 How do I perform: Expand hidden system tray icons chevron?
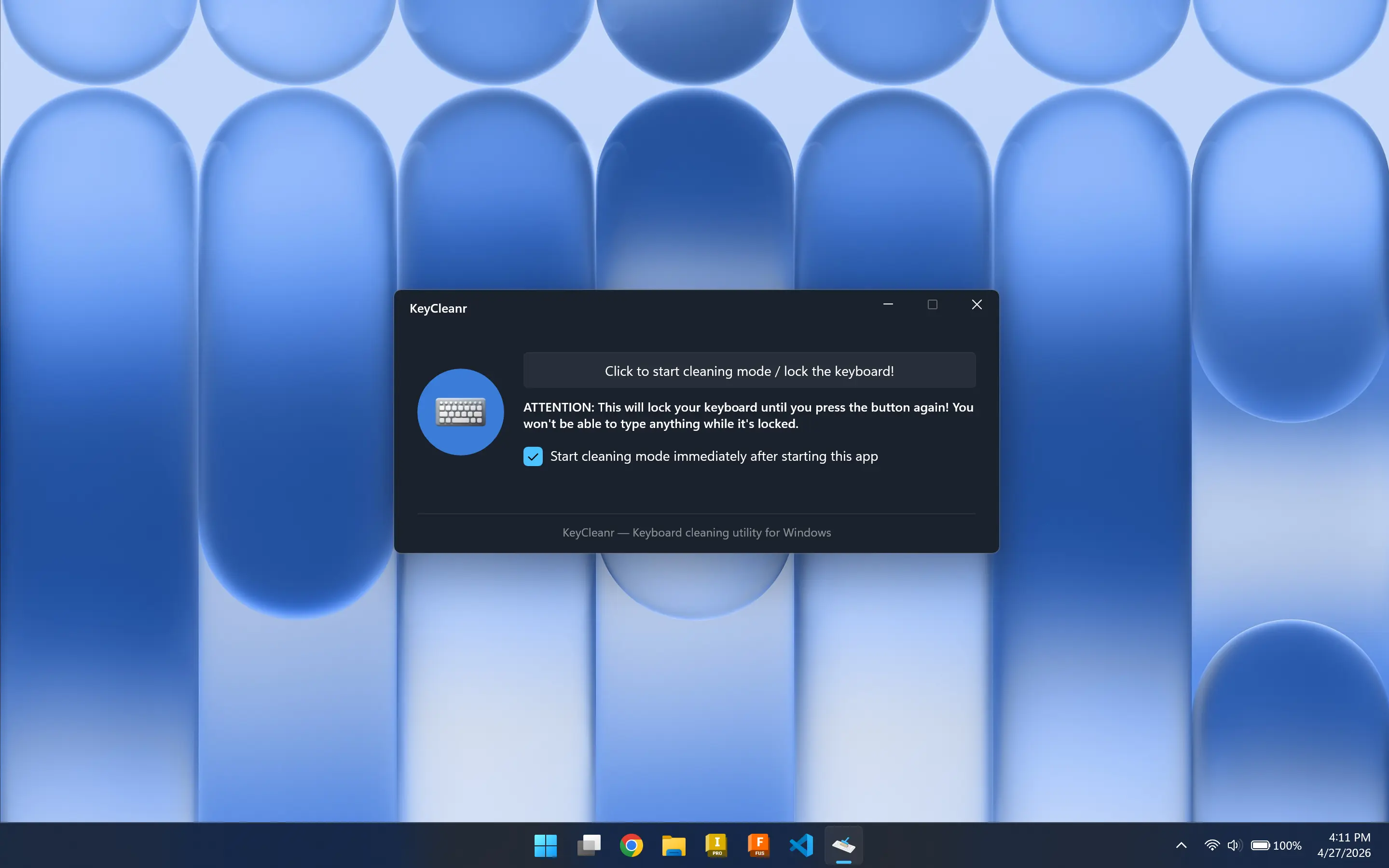coord(1181,845)
